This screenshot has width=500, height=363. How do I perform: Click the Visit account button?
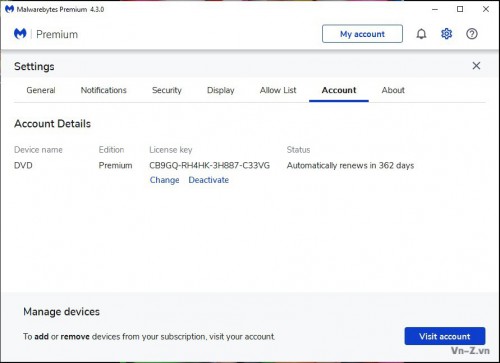[x=445, y=336]
